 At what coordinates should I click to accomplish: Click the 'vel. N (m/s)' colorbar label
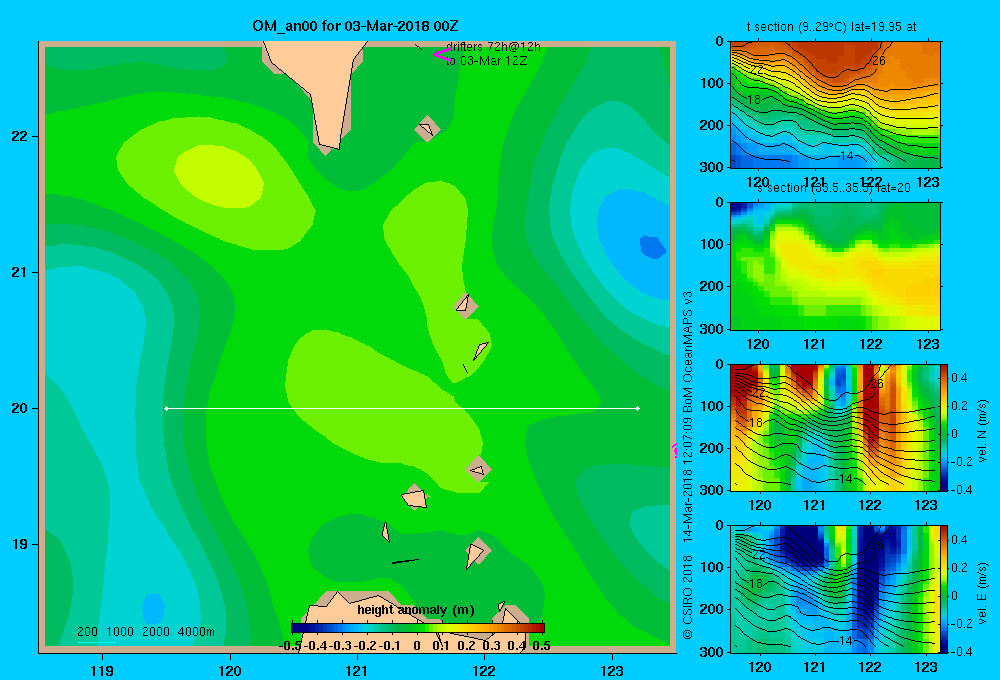point(983,431)
